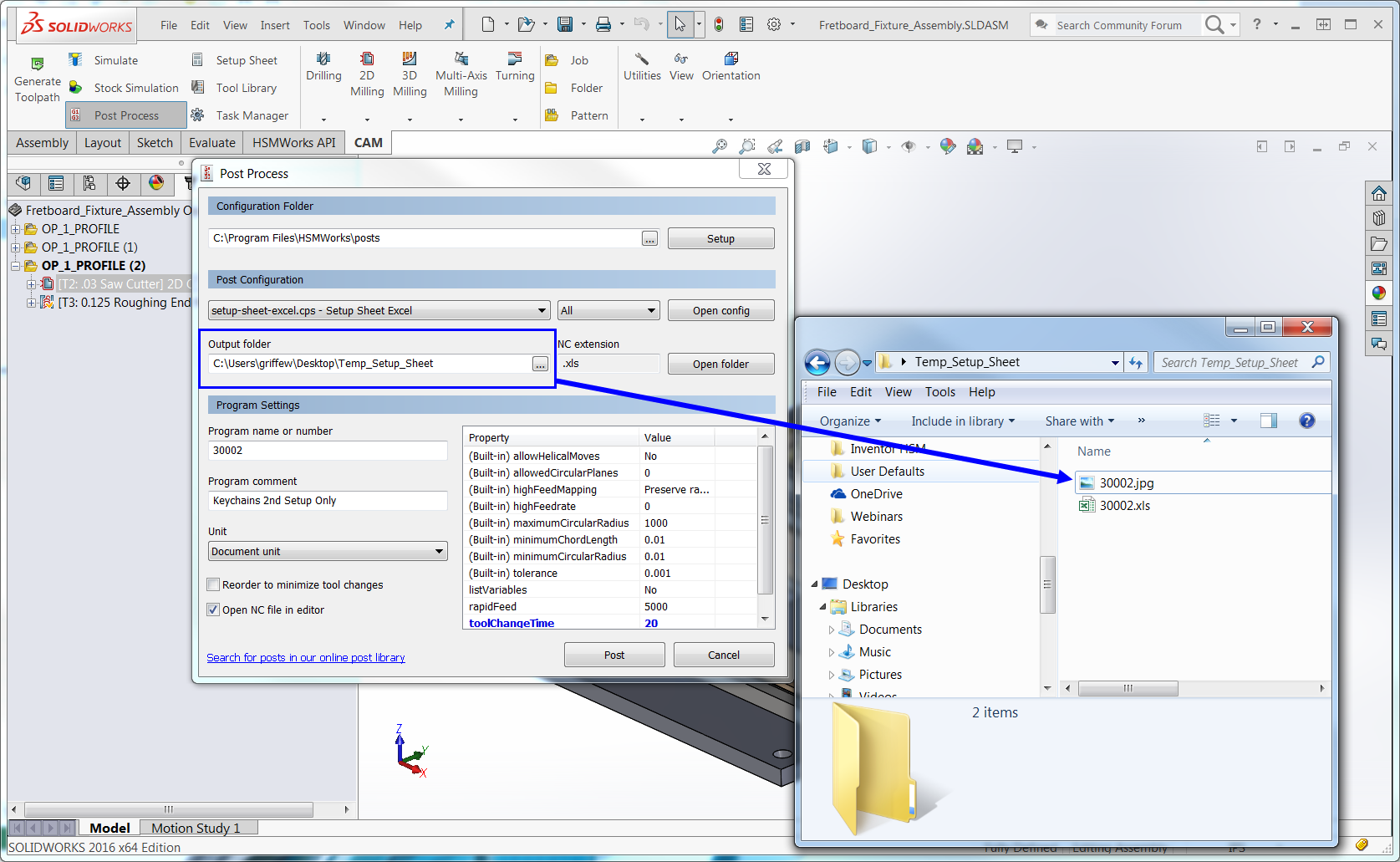Create a new Pattern

577,115
